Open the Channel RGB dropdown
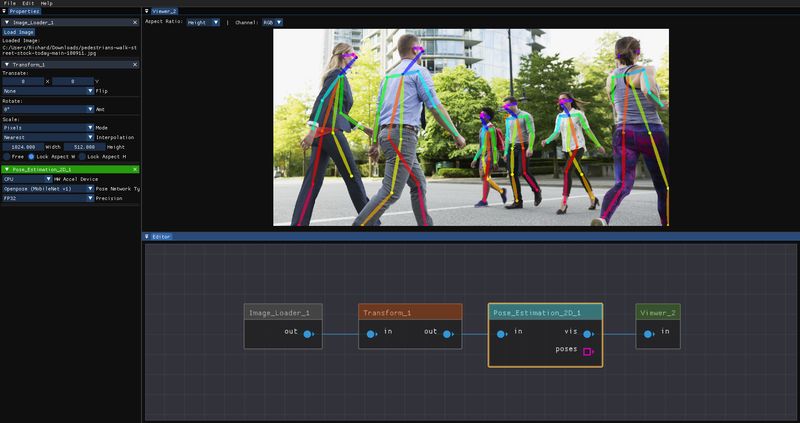 pyautogui.click(x=272, y=21)
